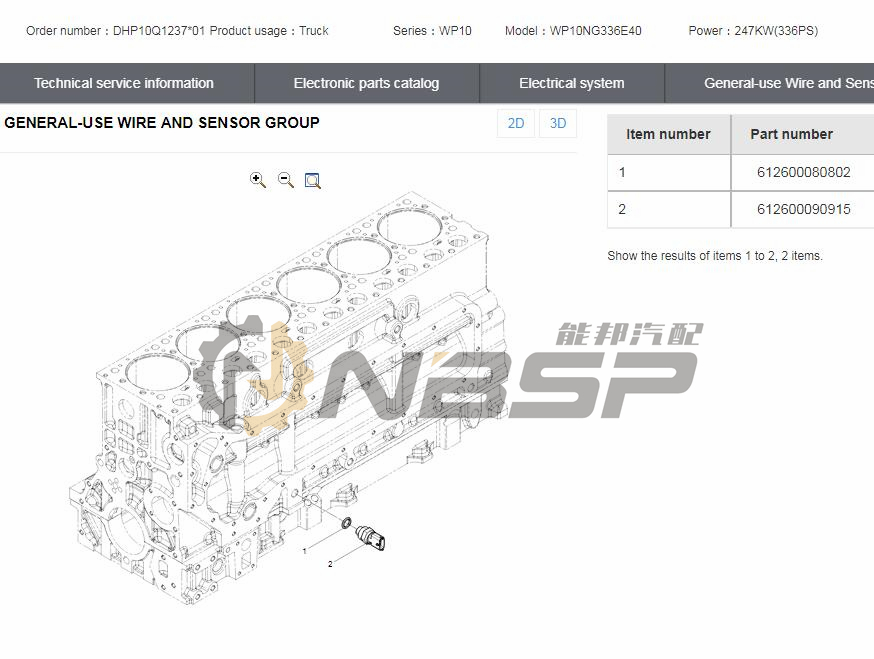The width and height of the screenshot is (874, 659).
Task: Open the Electronic parts catalog tab
Action: [366, 83]
